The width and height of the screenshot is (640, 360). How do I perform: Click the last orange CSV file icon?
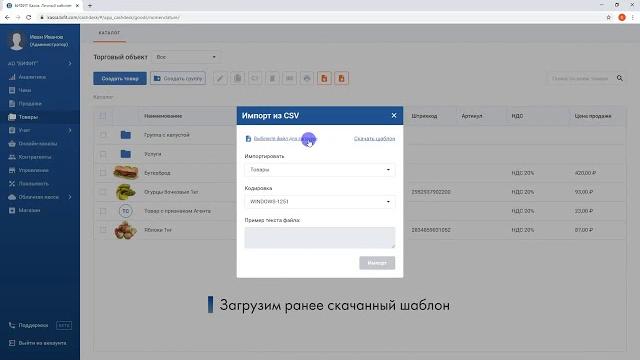tap(342, 78)
